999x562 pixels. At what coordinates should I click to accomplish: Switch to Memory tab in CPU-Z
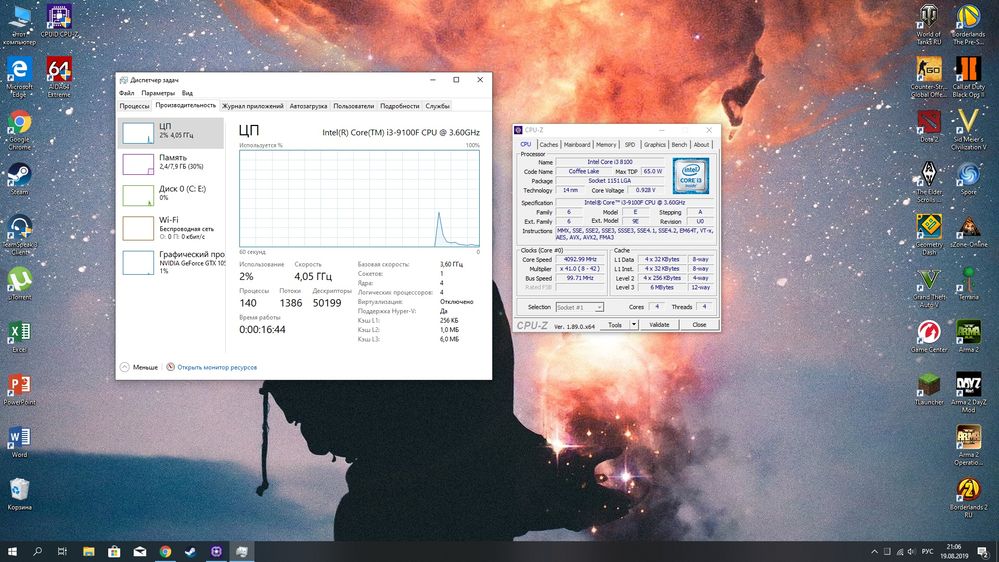pos(606,145)
